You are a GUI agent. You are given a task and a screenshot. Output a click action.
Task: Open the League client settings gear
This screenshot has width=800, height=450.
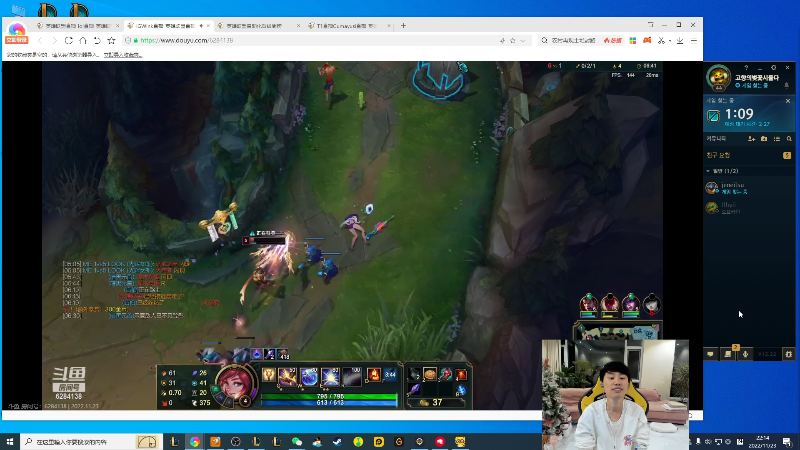(773, 67)
